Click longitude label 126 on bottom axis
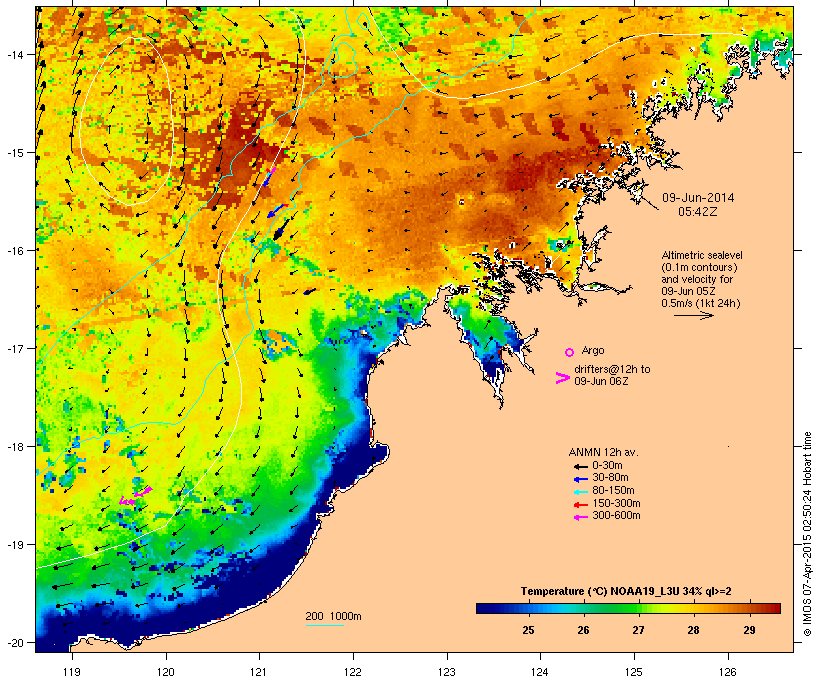The image size is (820, 680). (727, 672)
